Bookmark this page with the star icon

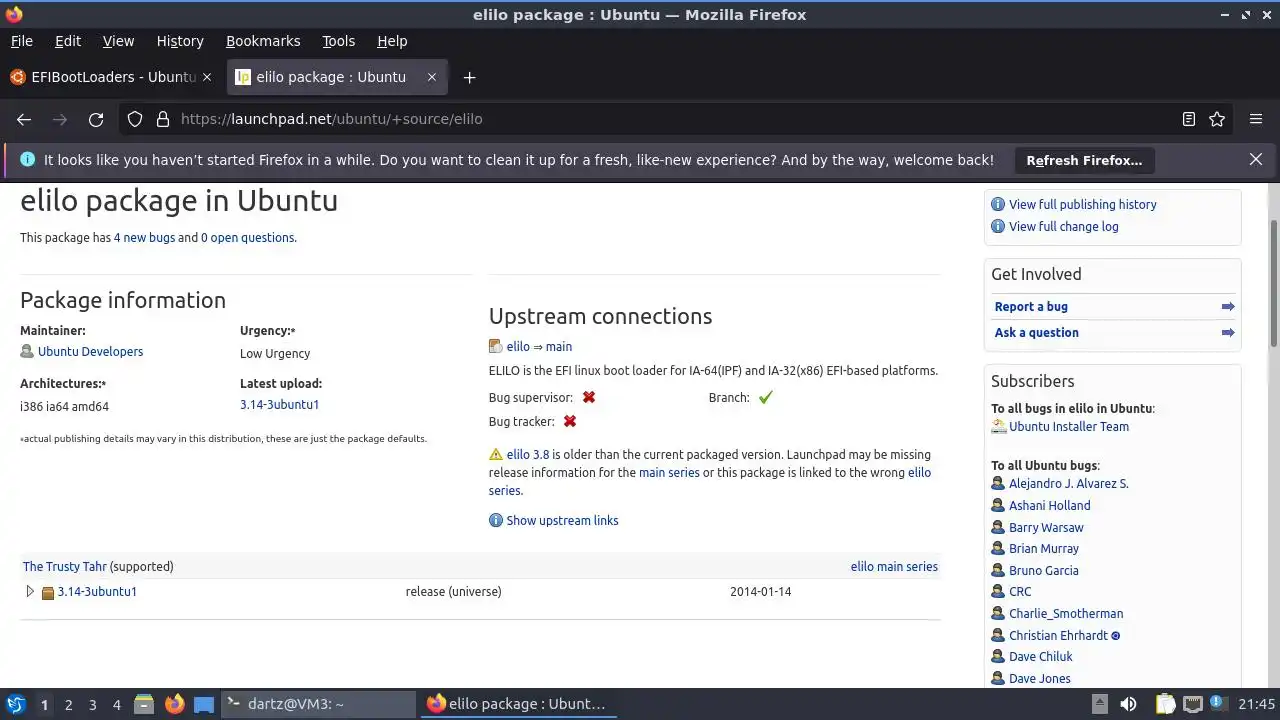click(x=1217, y=119)
